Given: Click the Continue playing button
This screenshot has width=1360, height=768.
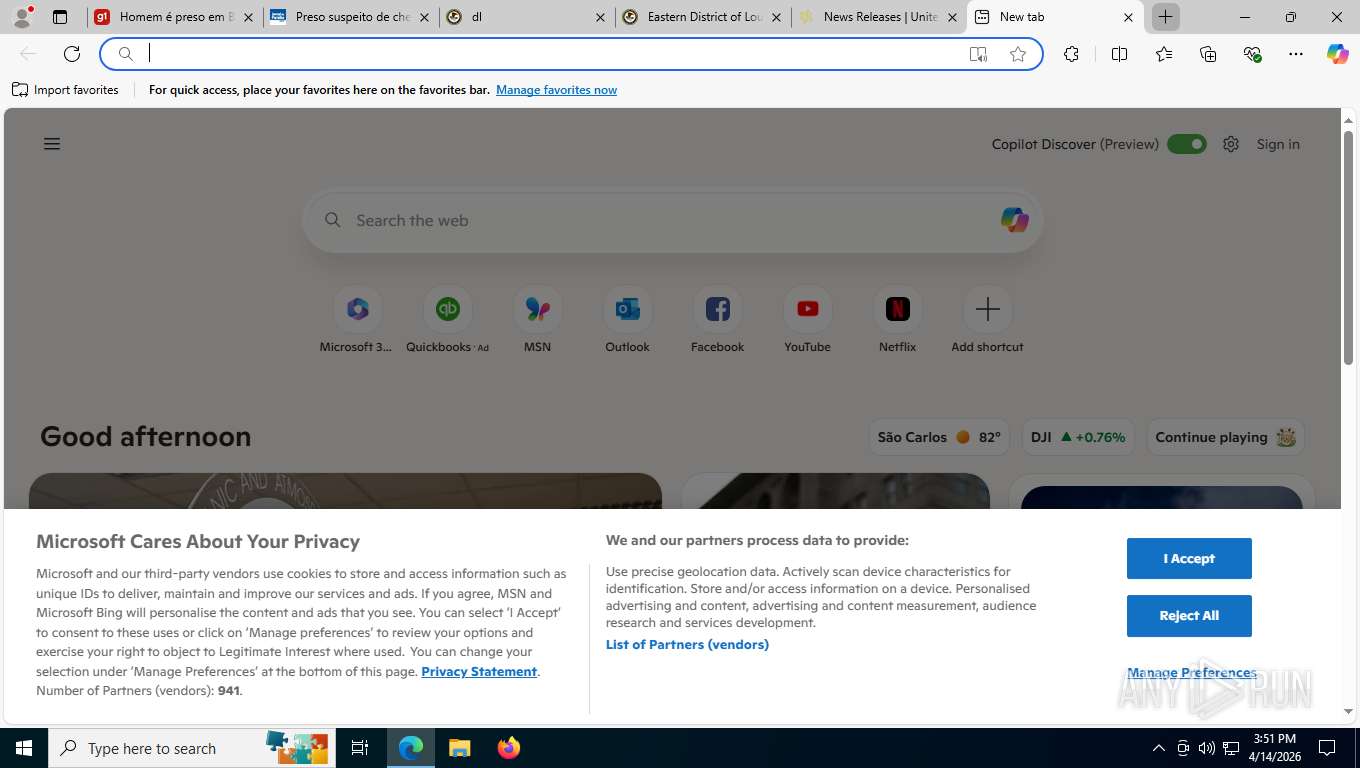Looking at the screenshot, I should point(1225,437).
